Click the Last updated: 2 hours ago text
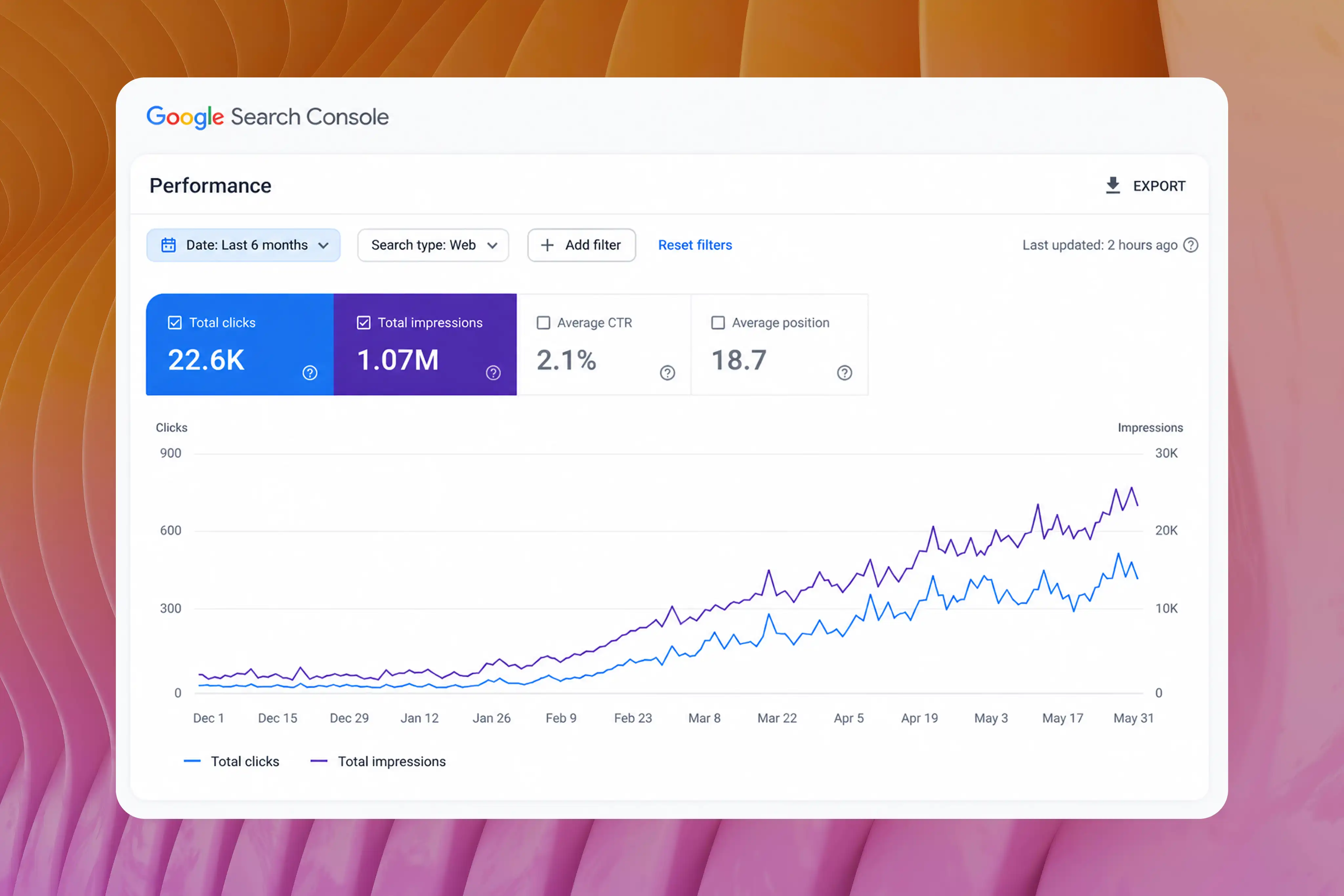This screenshot has width=1344, height=896. (x=1100, y=245)
